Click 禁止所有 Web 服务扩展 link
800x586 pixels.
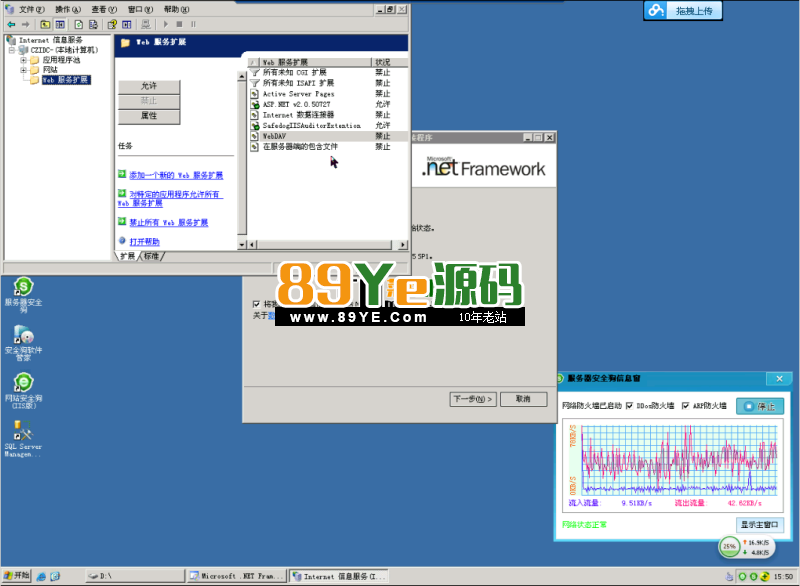[168, 223]
